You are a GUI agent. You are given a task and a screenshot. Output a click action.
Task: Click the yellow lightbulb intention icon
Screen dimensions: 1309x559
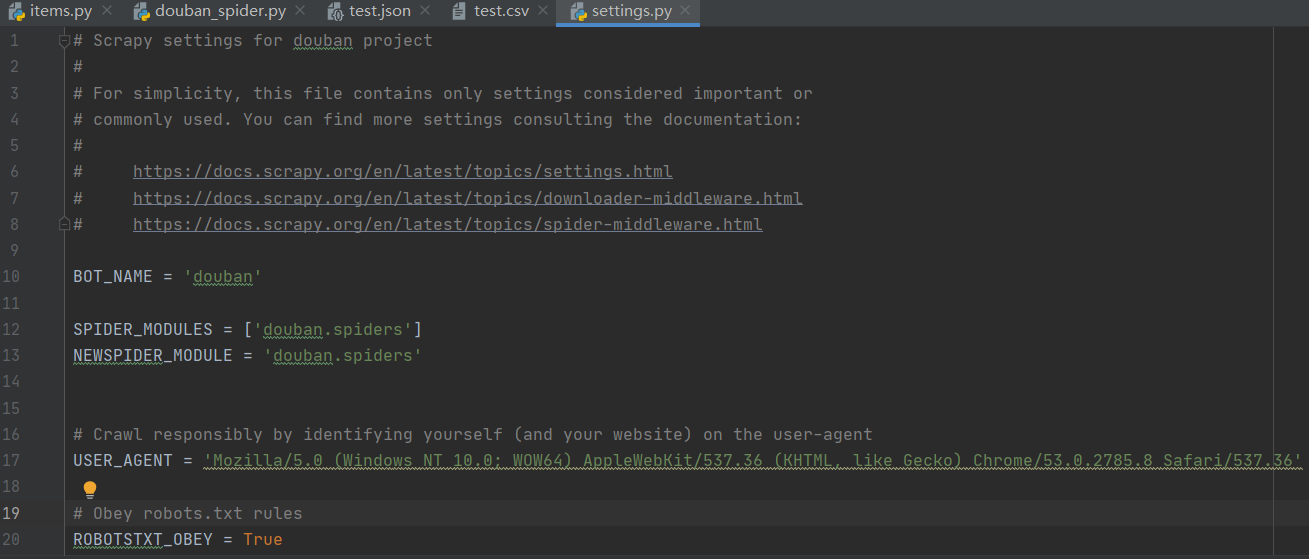[90, 489]
